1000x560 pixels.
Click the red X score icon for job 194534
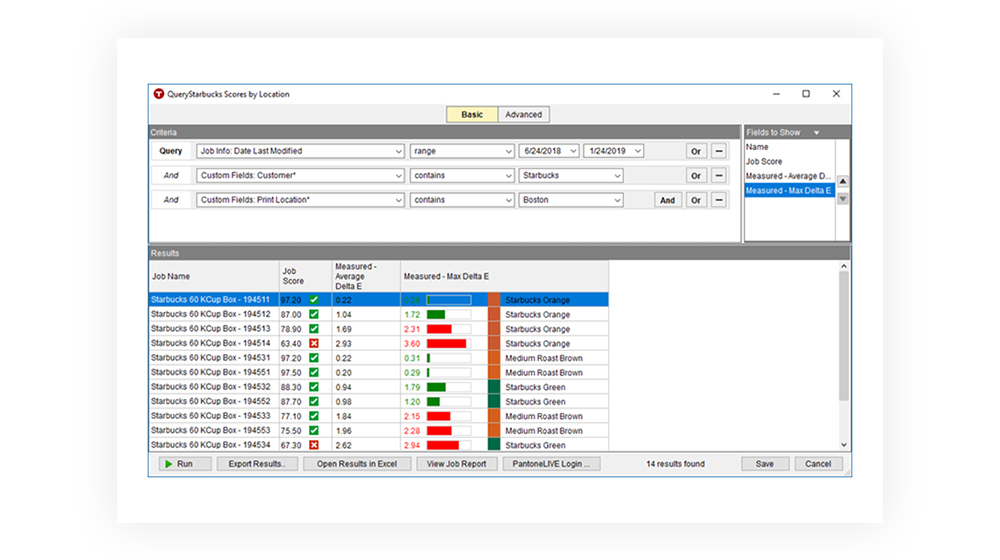[314, 445]
